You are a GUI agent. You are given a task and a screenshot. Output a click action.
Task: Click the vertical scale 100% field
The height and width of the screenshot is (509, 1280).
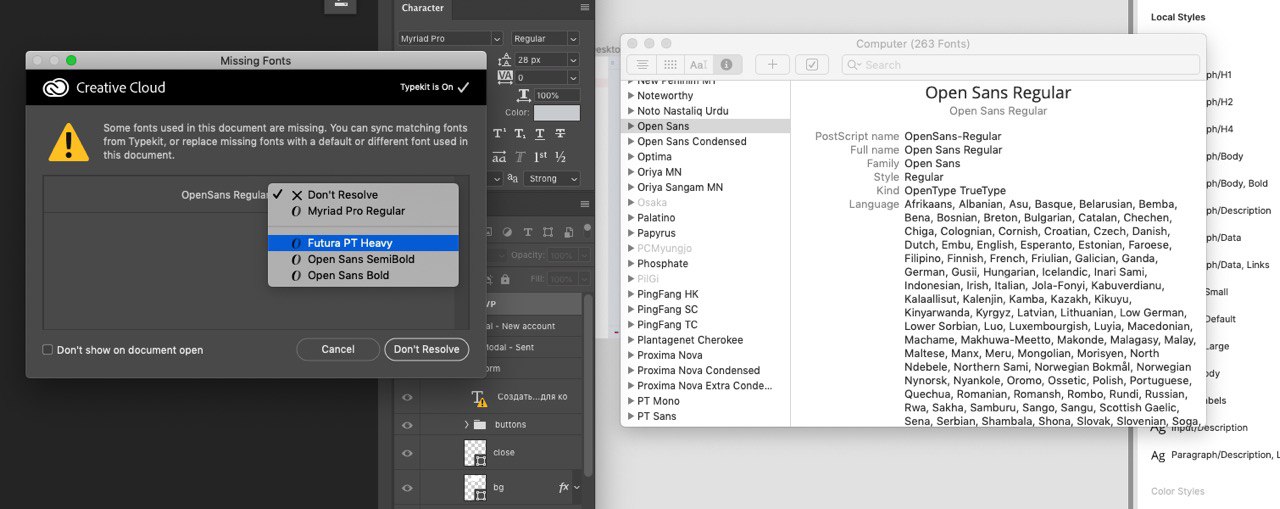(x=558, y=95)
